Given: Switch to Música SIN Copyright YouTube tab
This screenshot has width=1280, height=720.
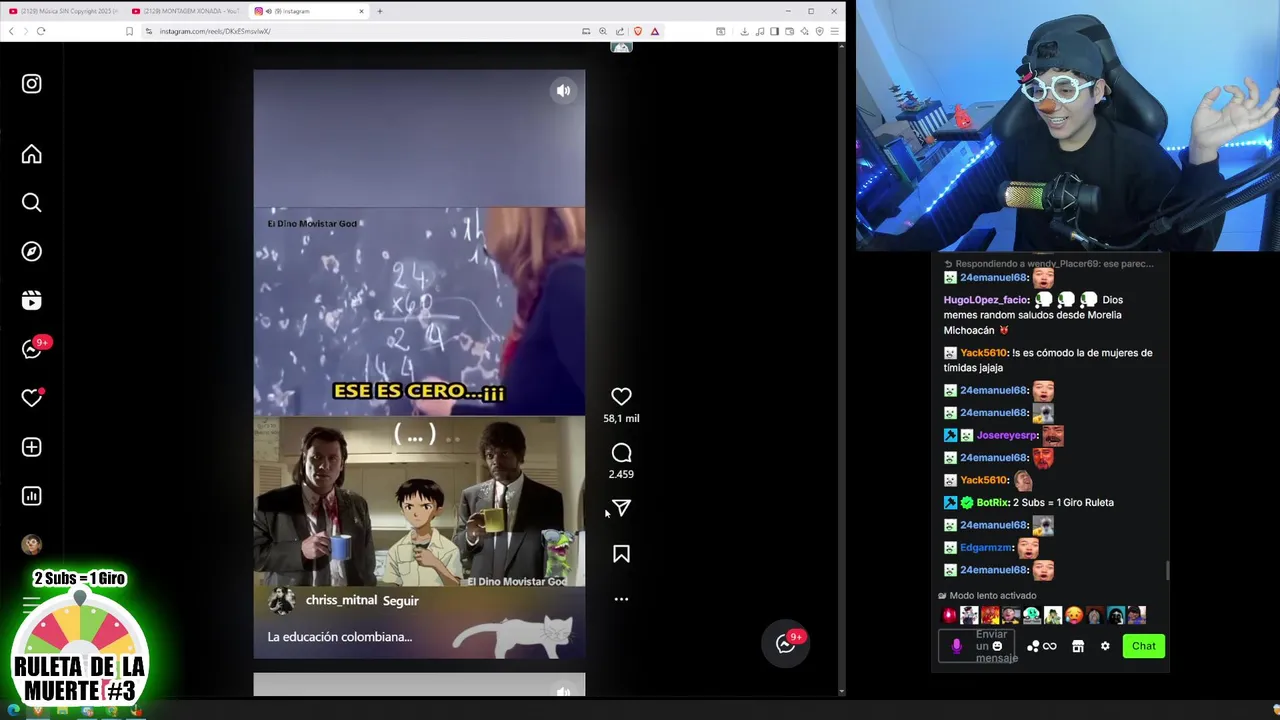Looking at the screenshot, I should [x=63, y=11].
